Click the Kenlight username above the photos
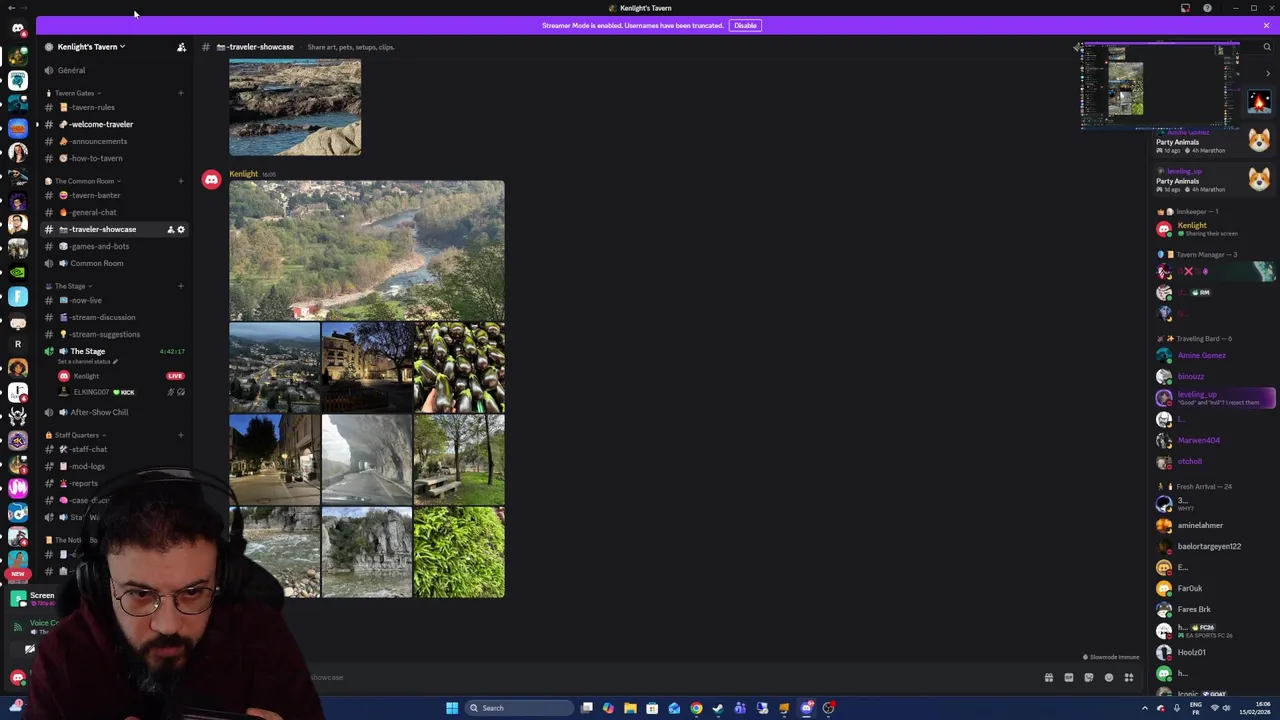1280x720 pixels. (243, 174)
